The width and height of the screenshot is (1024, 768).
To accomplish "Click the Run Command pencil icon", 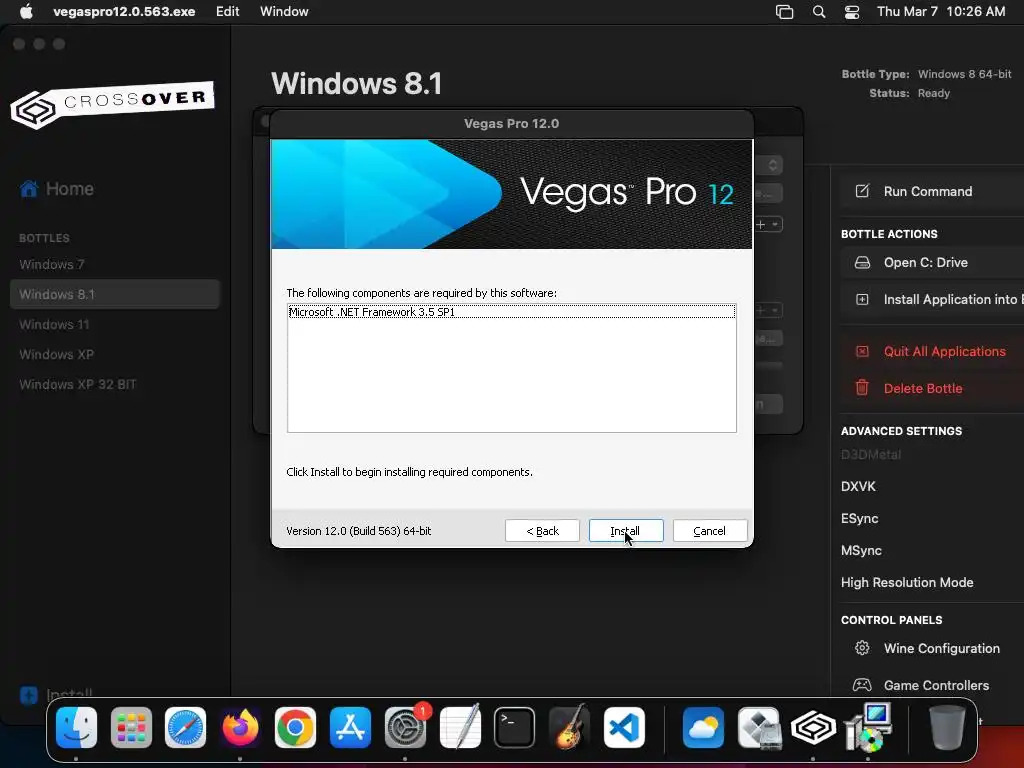I will tap(862, 191).
